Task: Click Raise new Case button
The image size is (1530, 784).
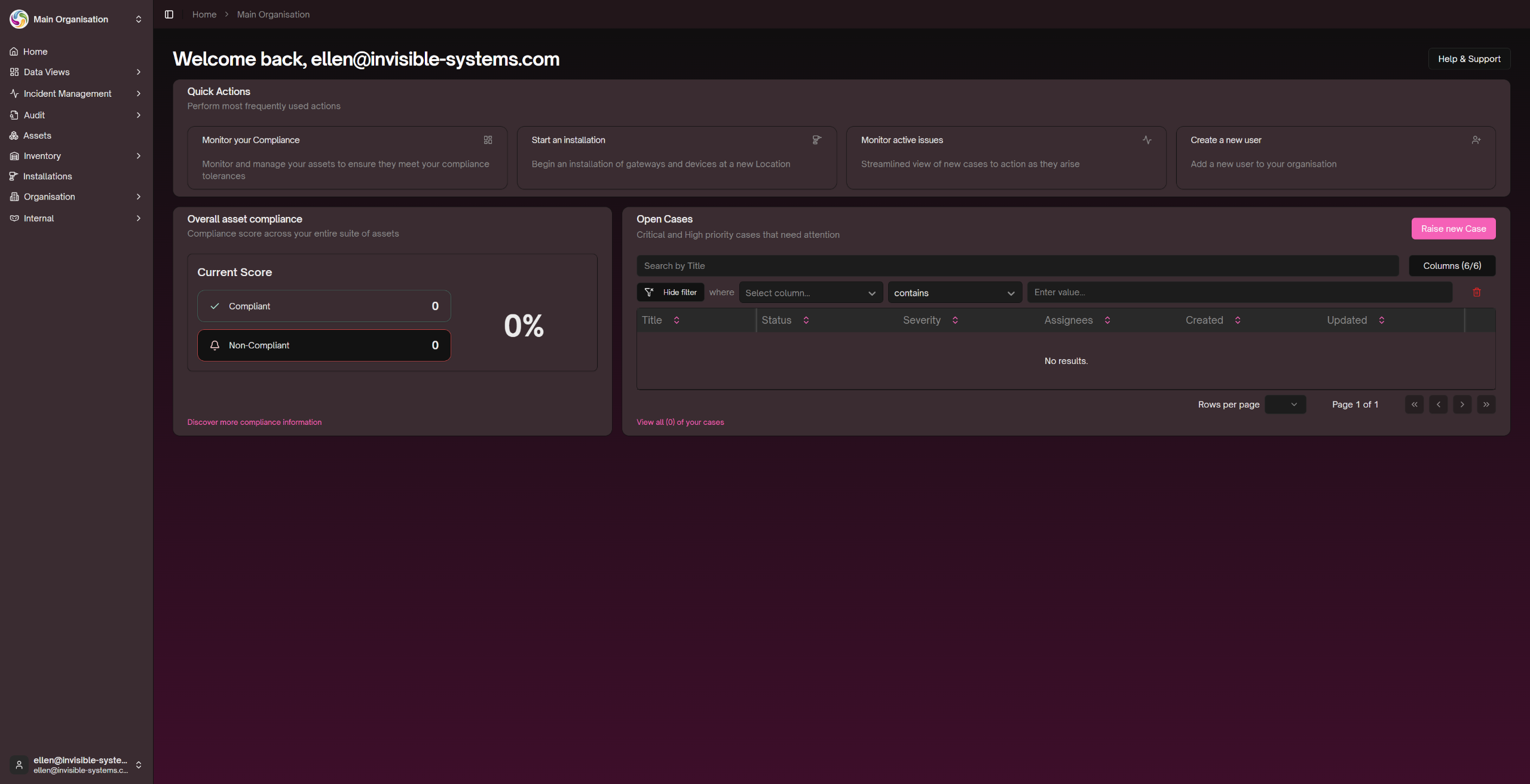Action: click(1453, 229)
